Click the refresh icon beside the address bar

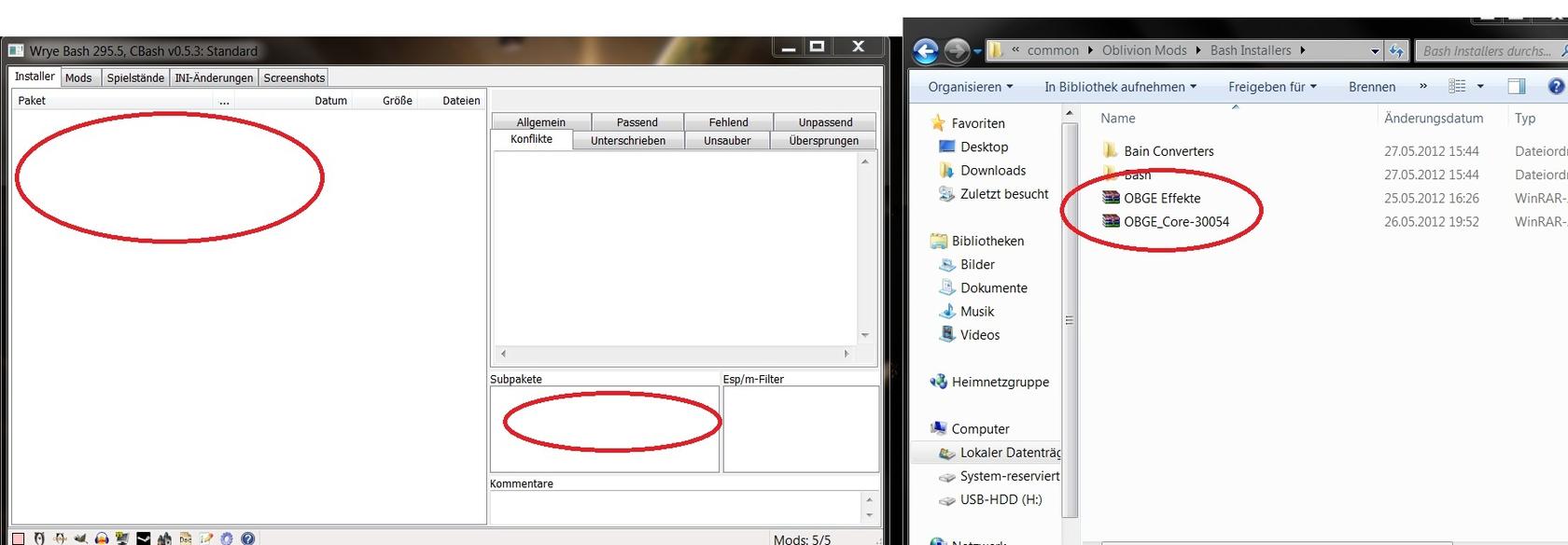click(1396, 51)
